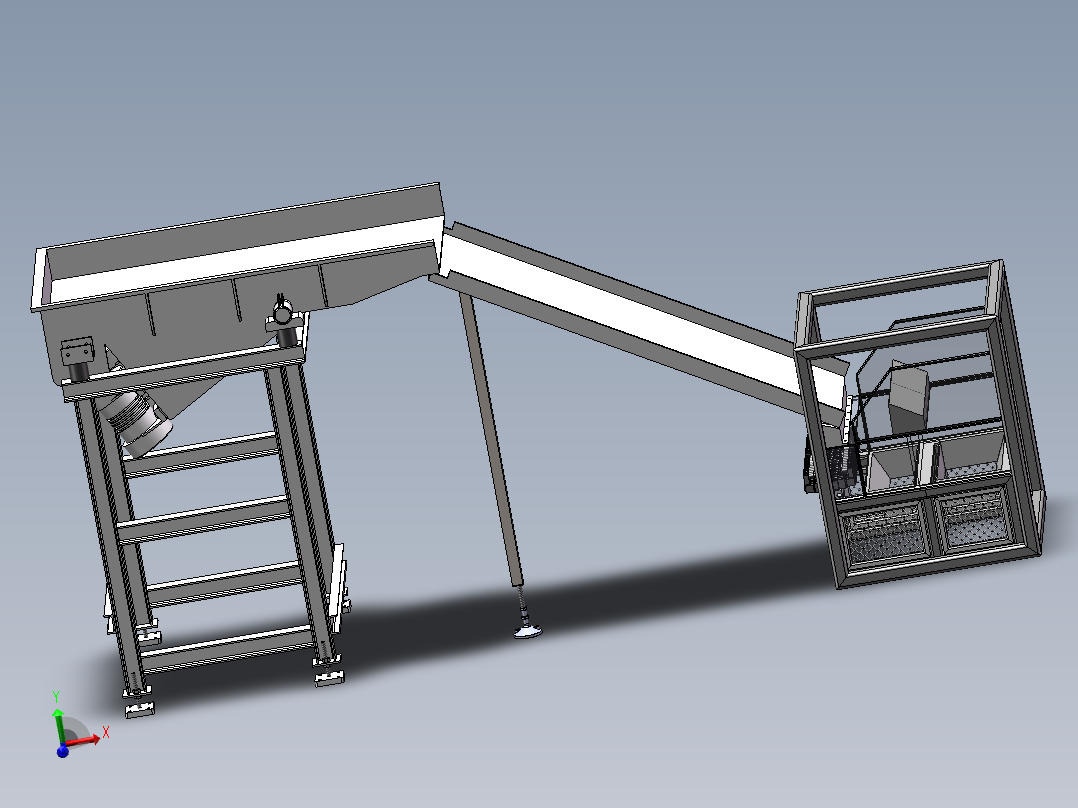1078x808 pixels.
Task: Click the blue Z axis ball of the triad
Action: click(x=63, y=751)
